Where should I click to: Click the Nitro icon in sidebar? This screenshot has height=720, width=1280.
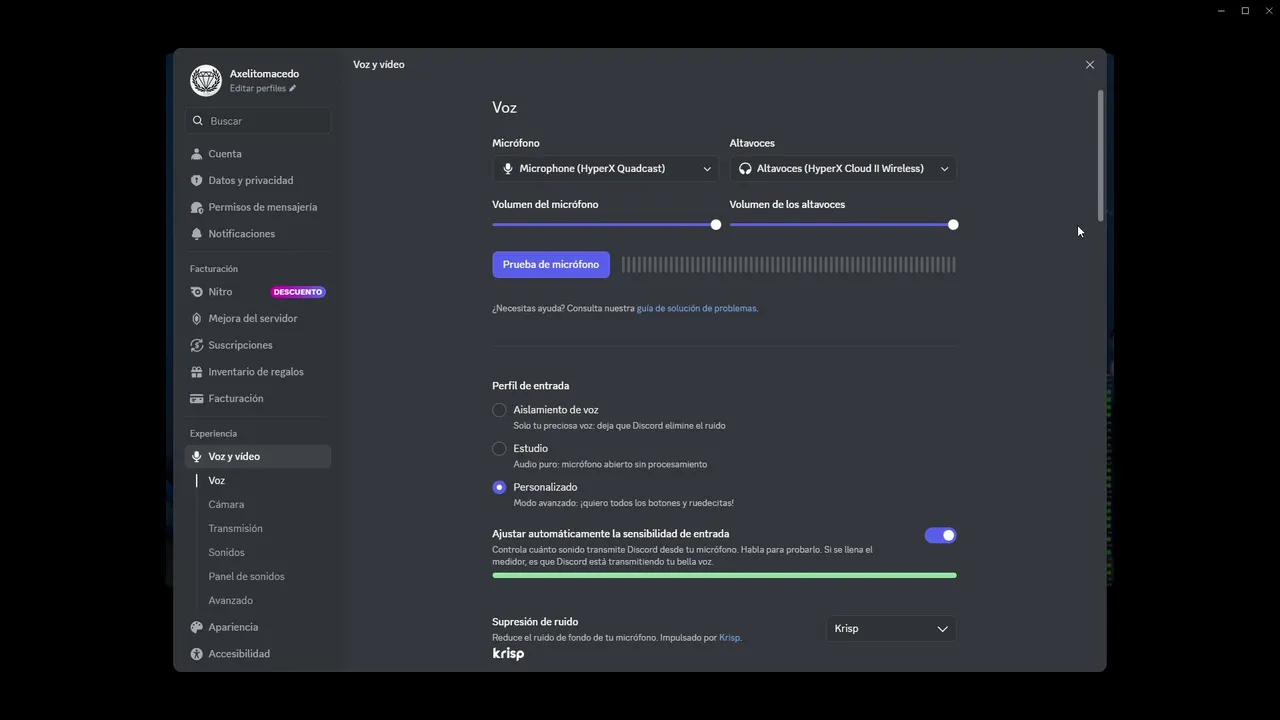(196, 292)
